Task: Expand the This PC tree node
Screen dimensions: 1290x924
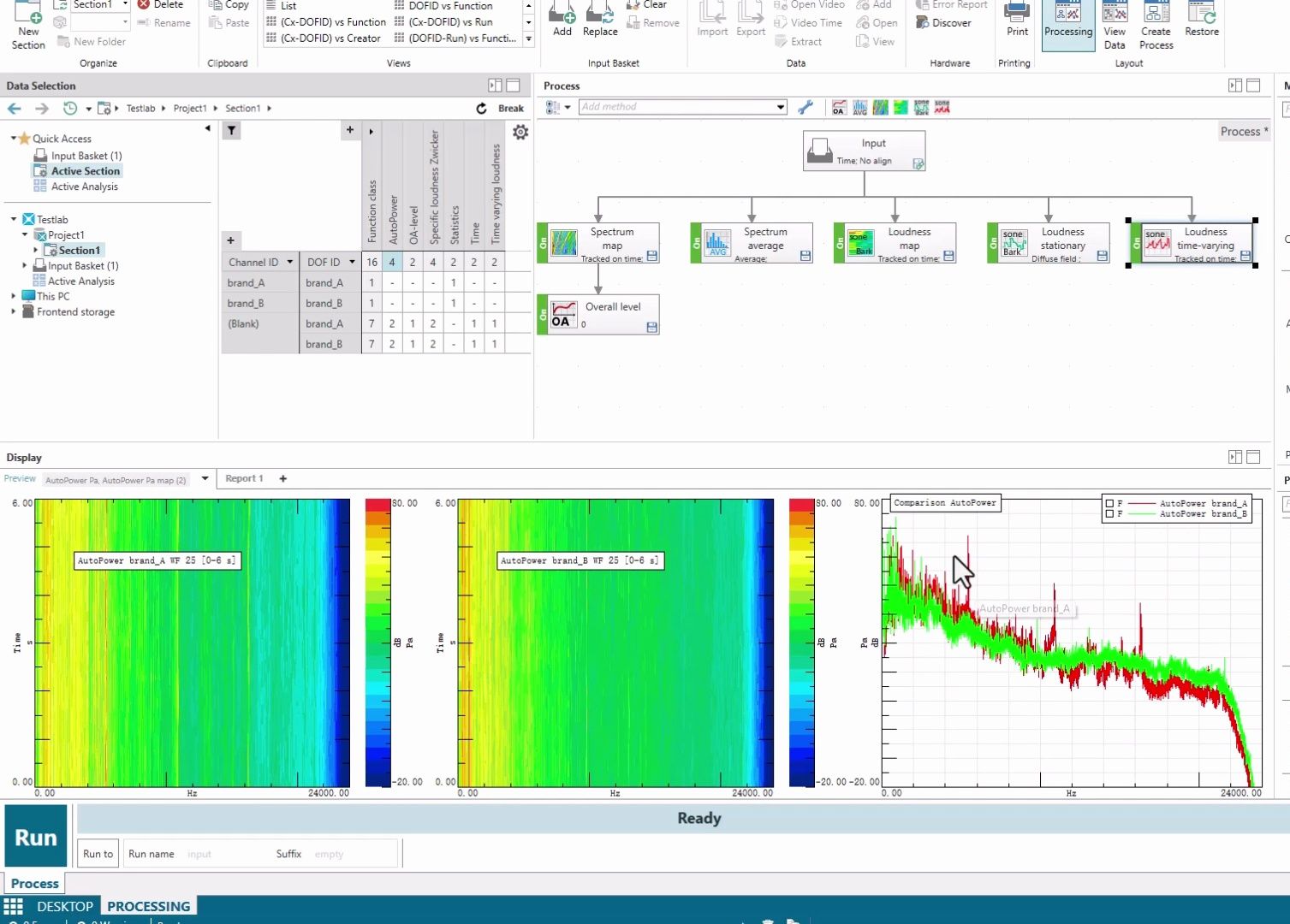Action: coord(14,296)
